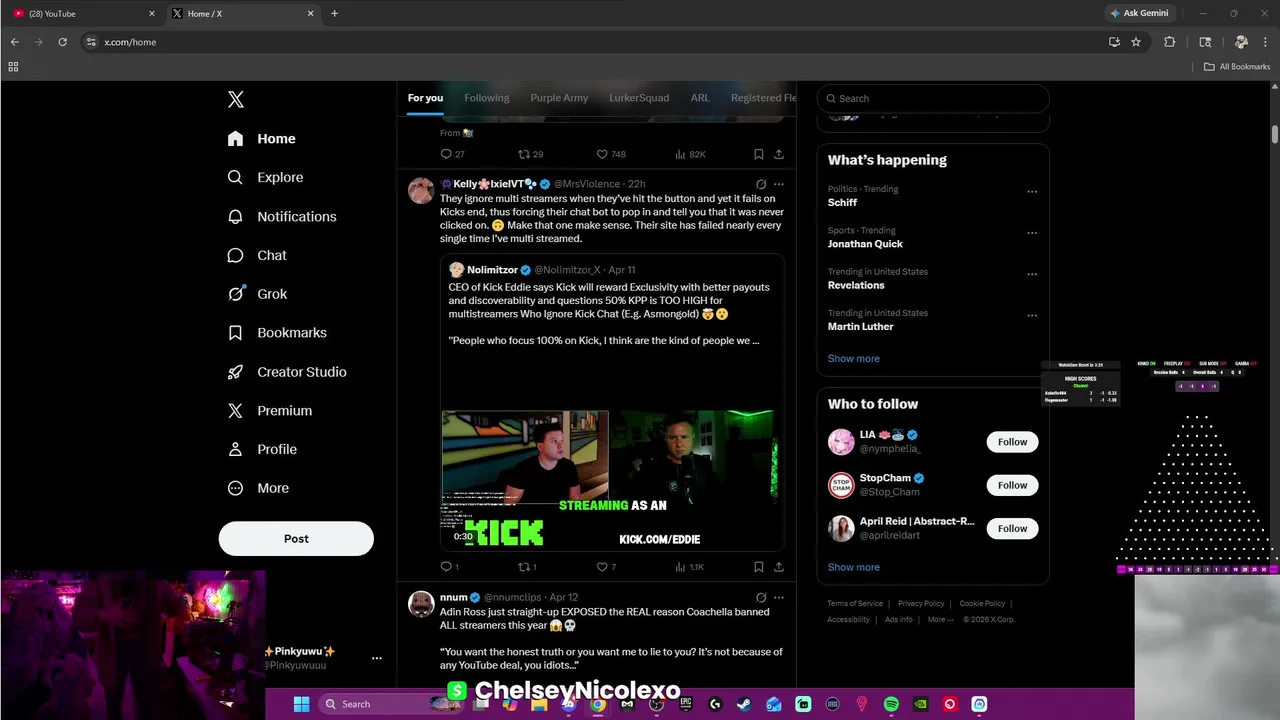Open Home from the X sidebar

coord(261,139)
